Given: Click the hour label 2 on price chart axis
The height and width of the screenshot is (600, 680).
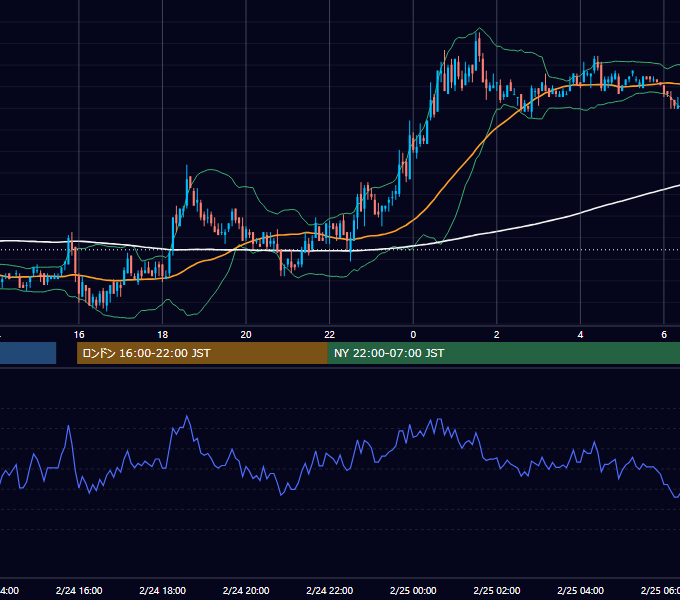Looking at the screenshot, I should pos(497,335).
